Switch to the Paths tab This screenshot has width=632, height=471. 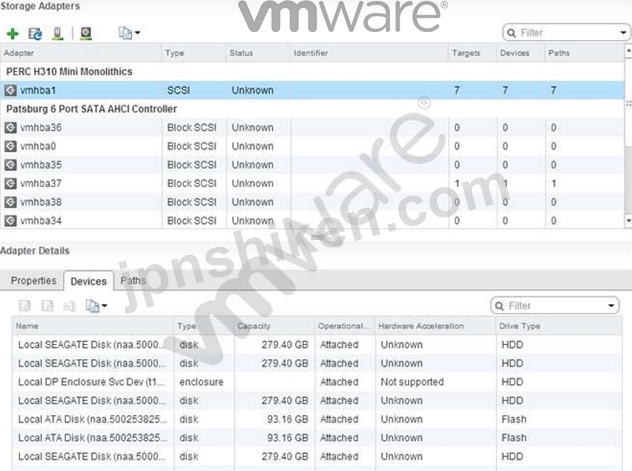(x=133, y=280)
